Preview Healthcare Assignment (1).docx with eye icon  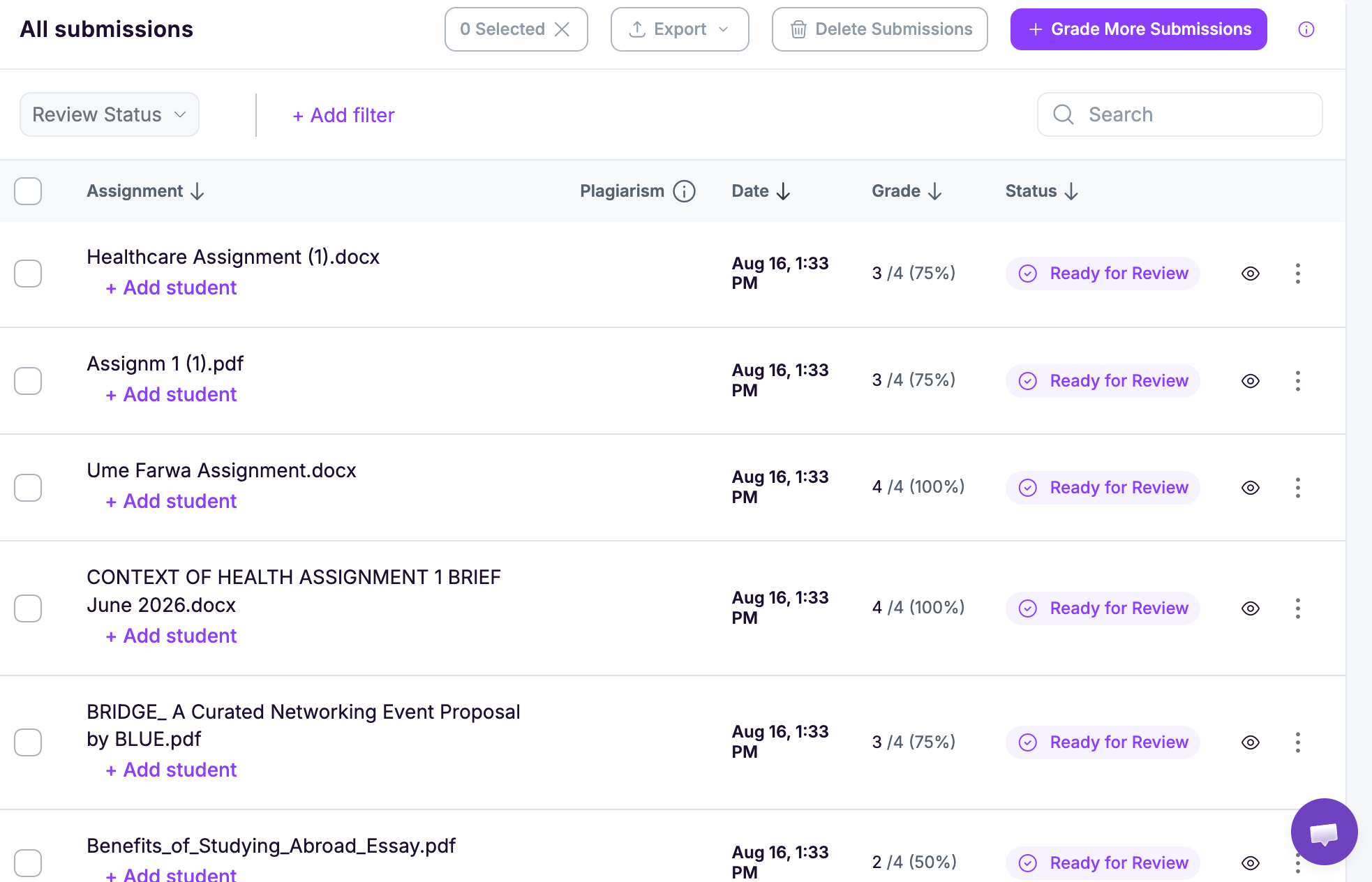coord(1250,274)
